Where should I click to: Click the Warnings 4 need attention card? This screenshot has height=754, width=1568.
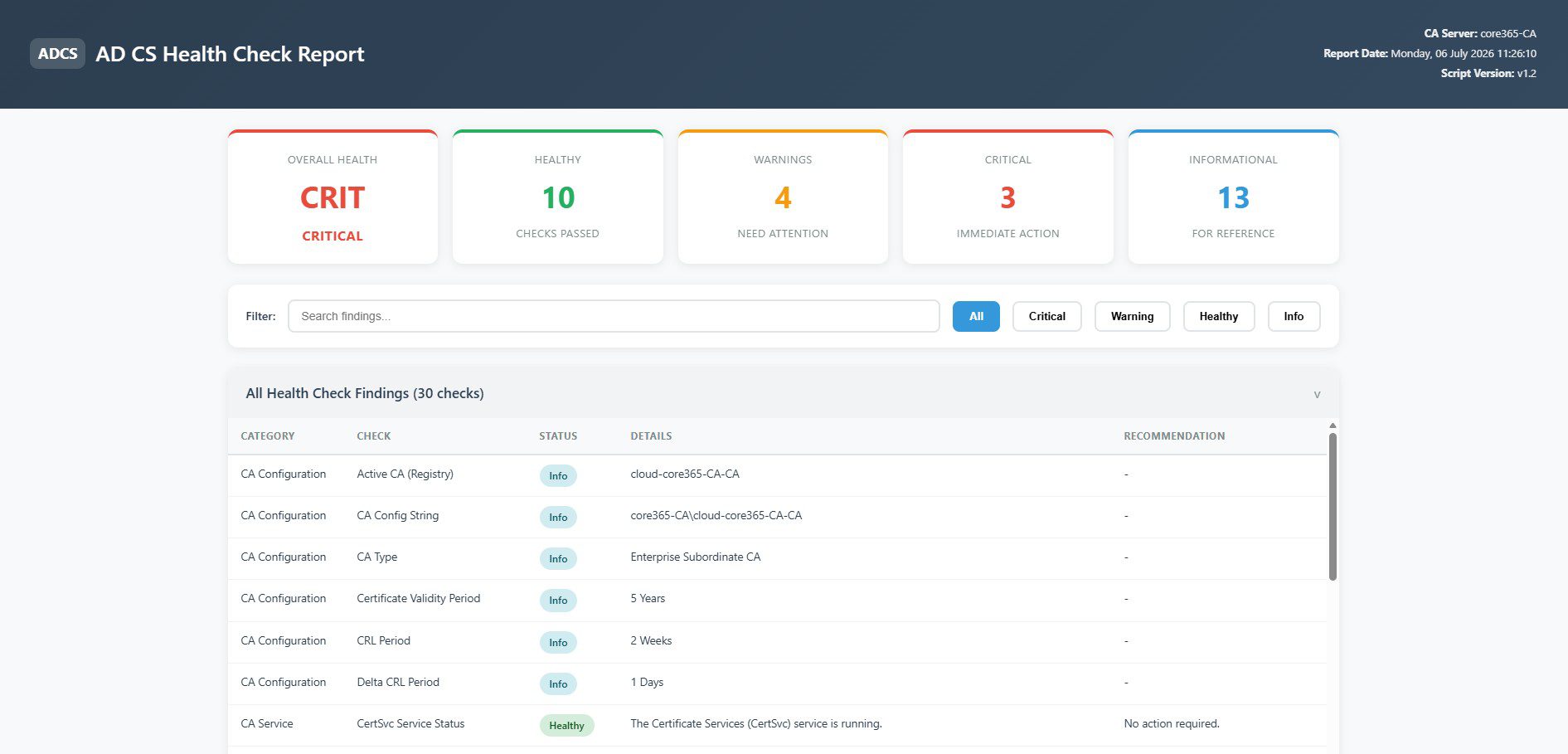point(783,197)
